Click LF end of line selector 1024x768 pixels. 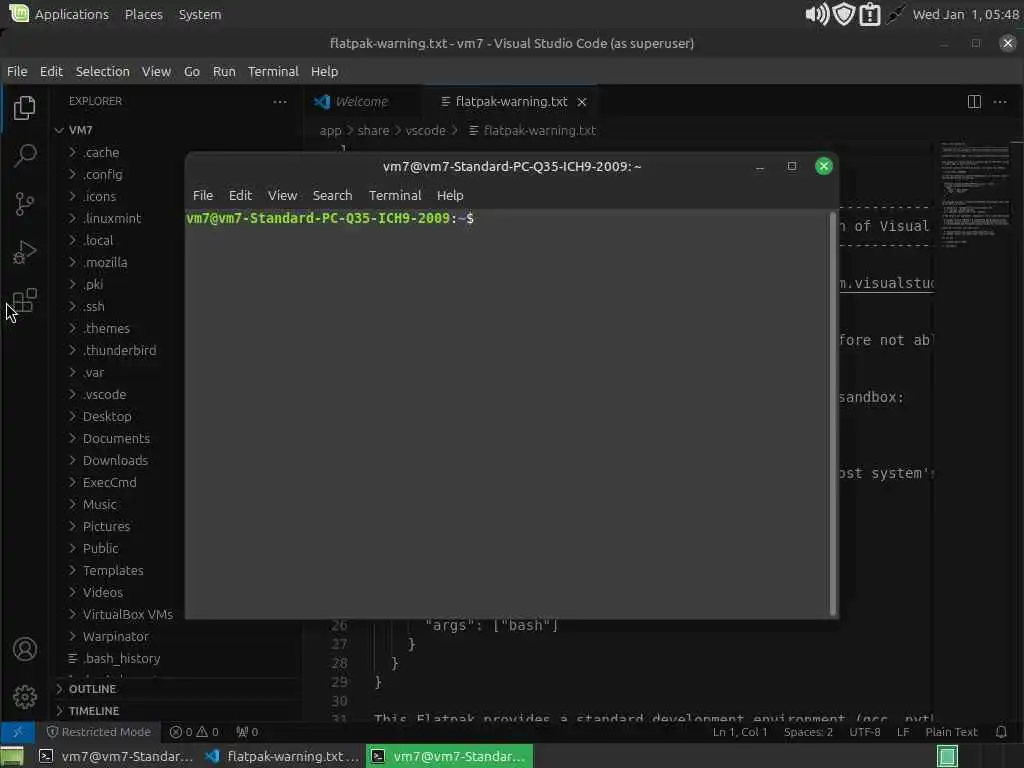coord(903,731)
